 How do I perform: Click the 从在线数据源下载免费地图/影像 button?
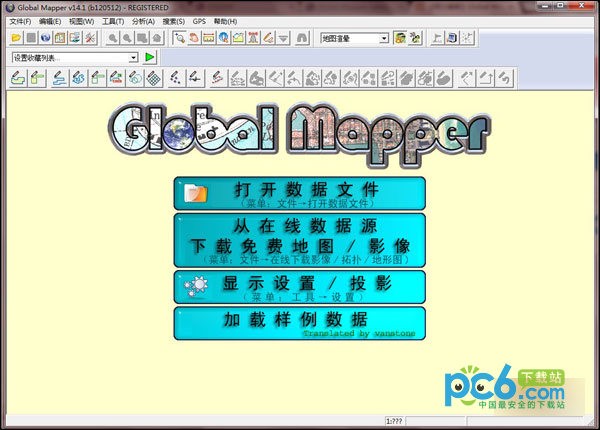pos(300,240)
